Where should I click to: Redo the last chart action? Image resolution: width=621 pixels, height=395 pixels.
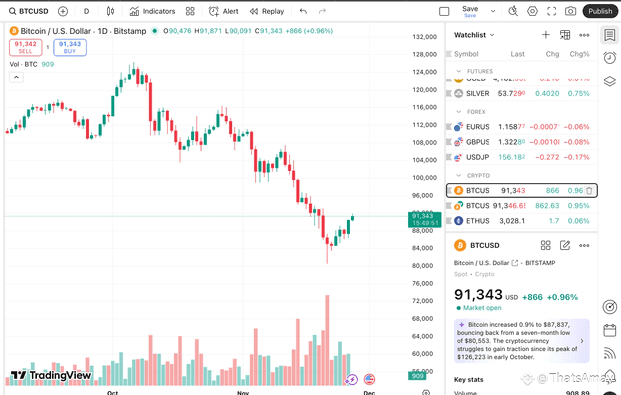pyautogui.click(x=322, y=11)
